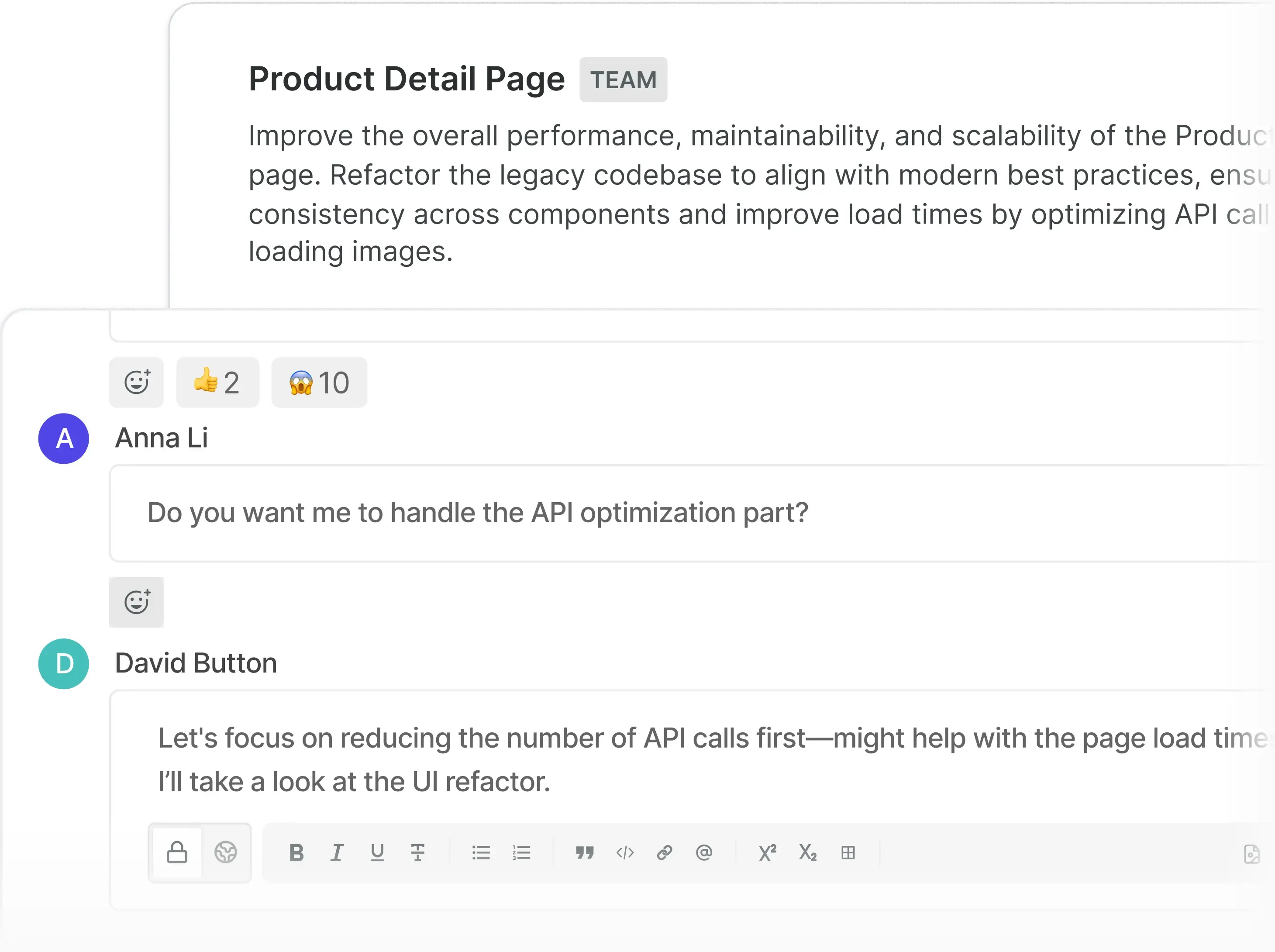This screenshot has height=952, width=1275.
Task: Insert a numbered list
Action: coord(521,852)
